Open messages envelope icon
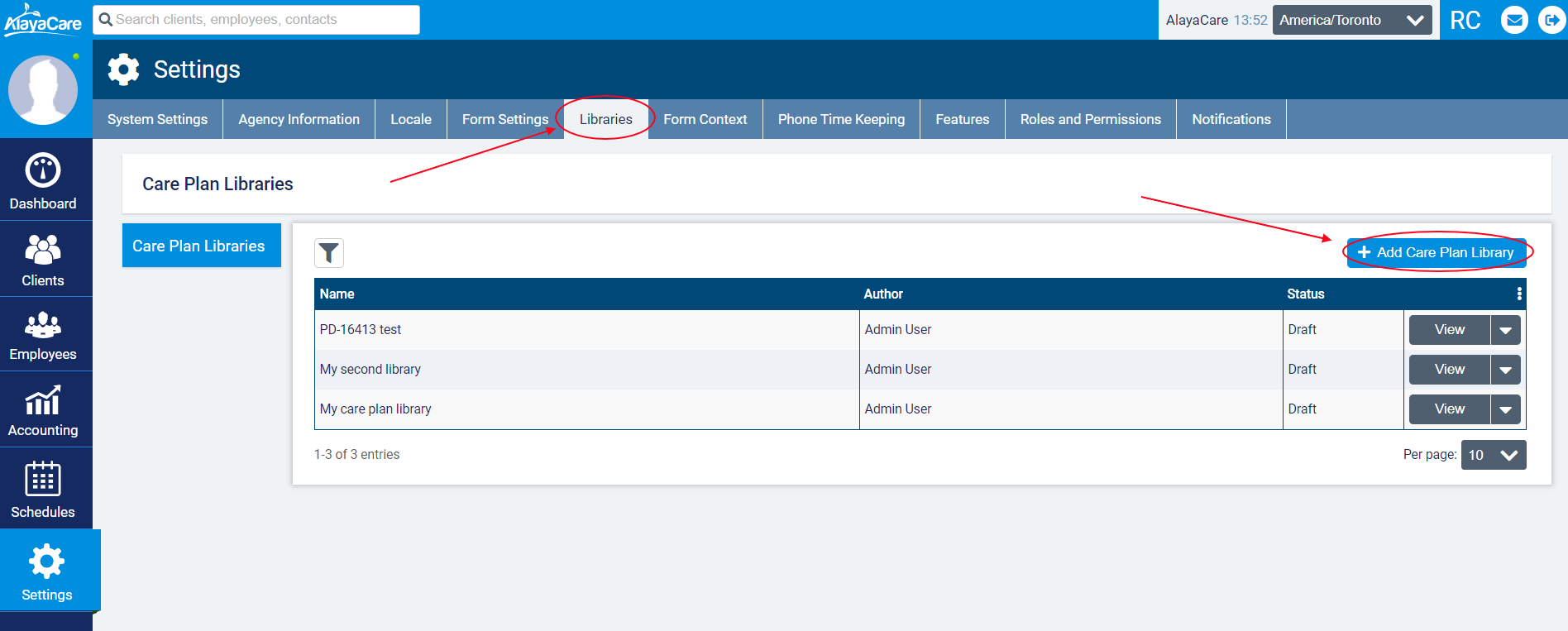 pyautogui.click(x=1514, y=20)
